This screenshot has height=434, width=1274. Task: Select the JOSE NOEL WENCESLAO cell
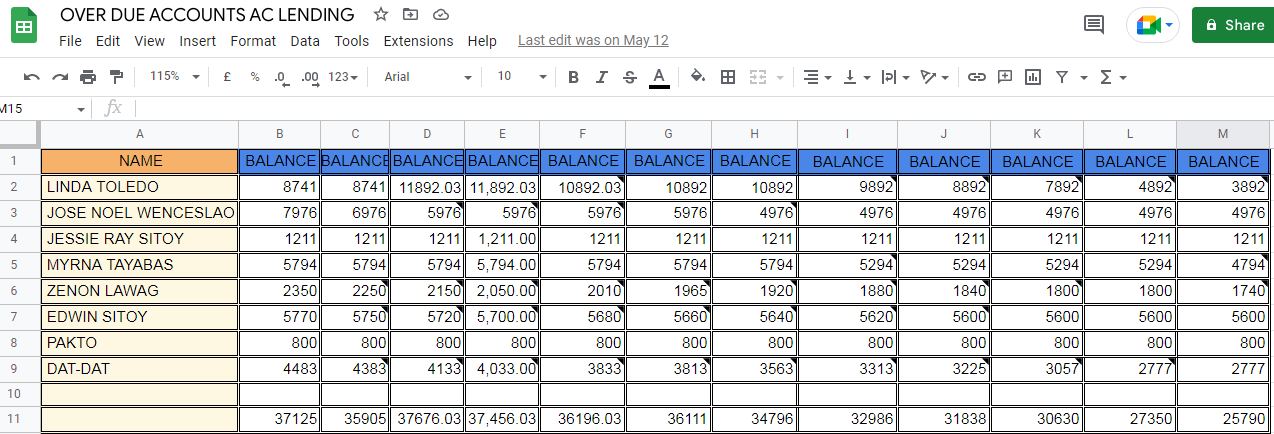click(140, 213)
